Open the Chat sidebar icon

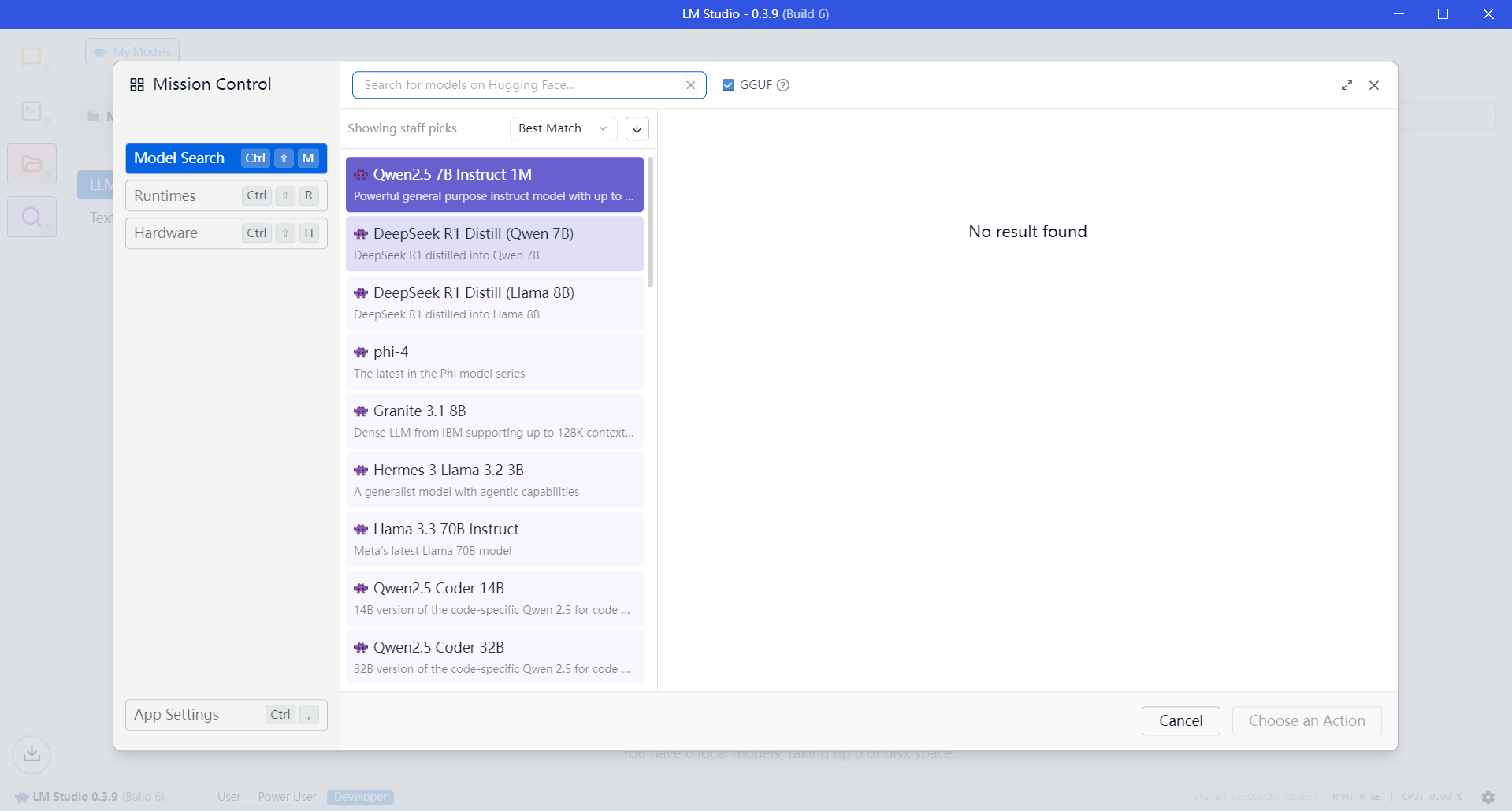[x=32, y=58]
